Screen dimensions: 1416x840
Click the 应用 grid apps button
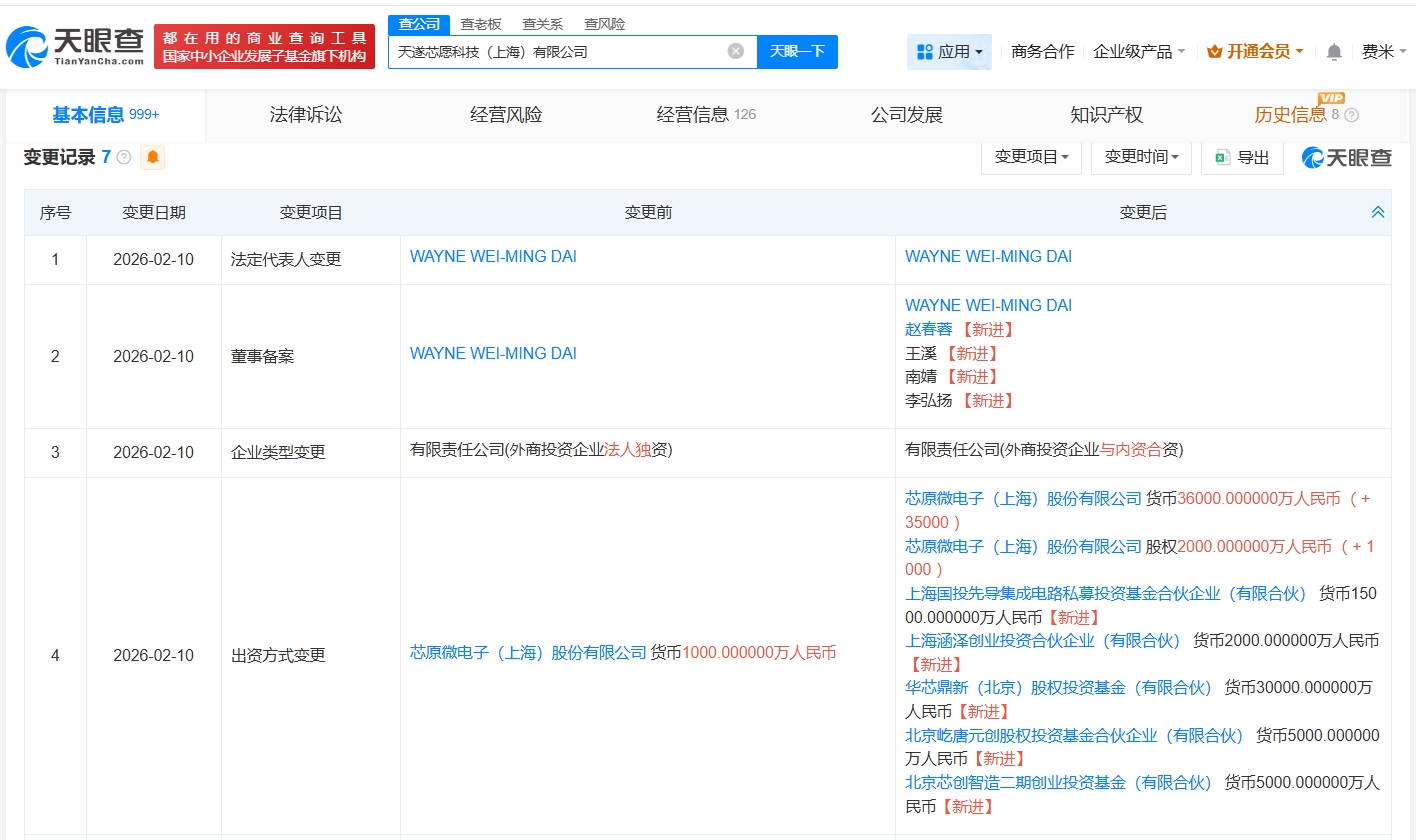[948, 52]
